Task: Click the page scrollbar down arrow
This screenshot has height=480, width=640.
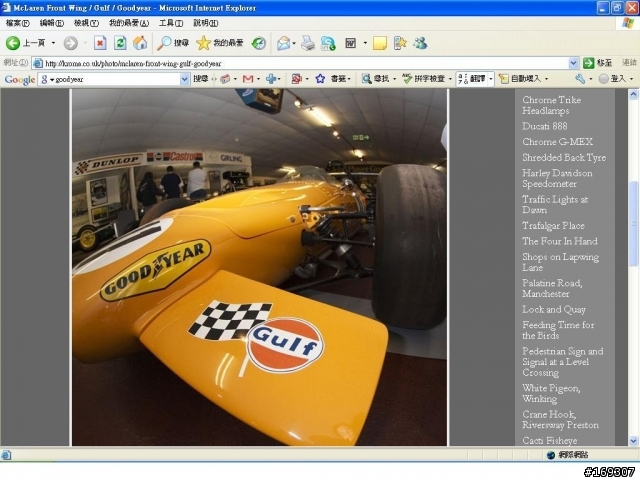Action: pyautogui.click(x=633, y=440)
